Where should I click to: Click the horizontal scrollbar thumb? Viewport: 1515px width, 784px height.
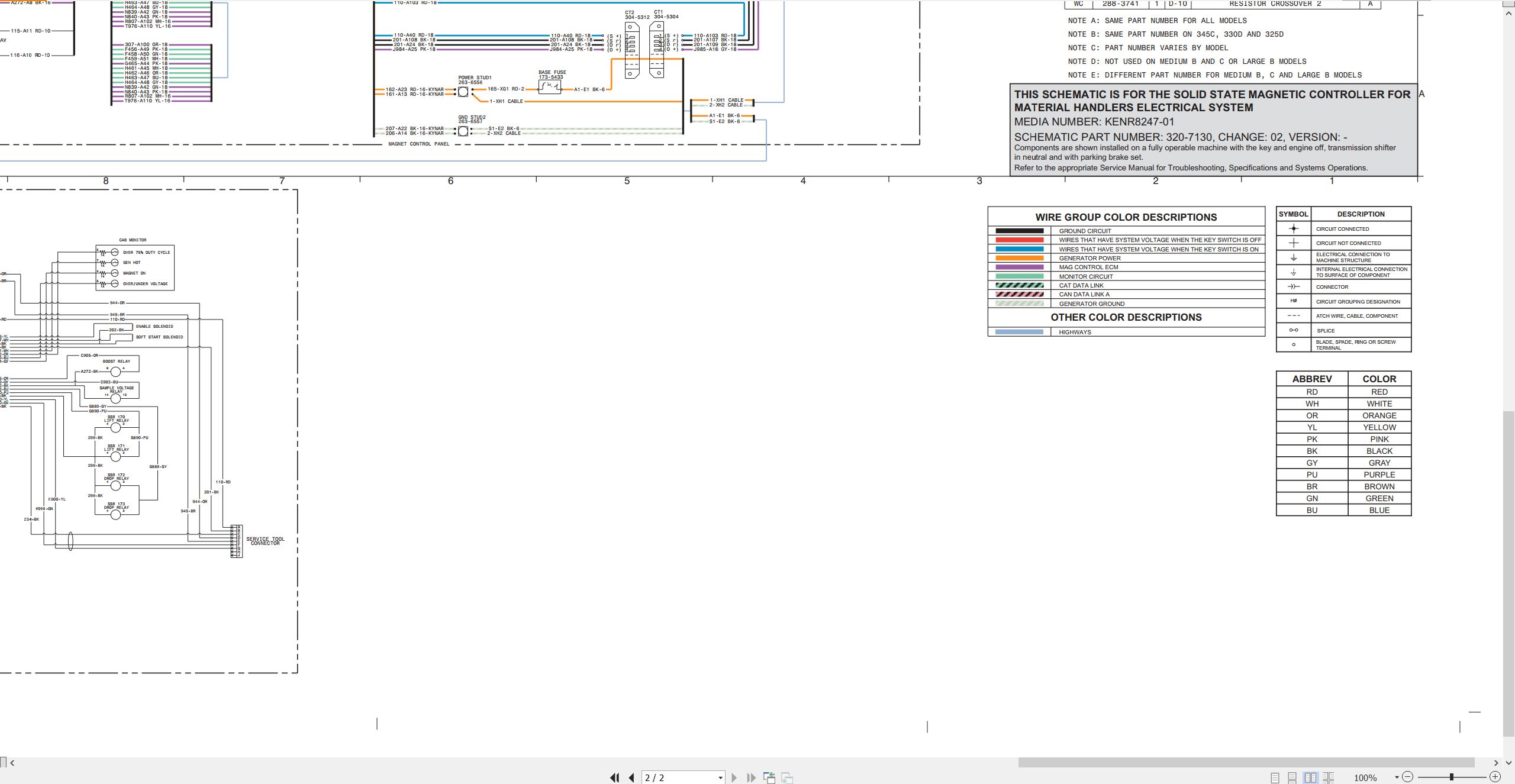pyautogui.click(x=1246, y=763)
